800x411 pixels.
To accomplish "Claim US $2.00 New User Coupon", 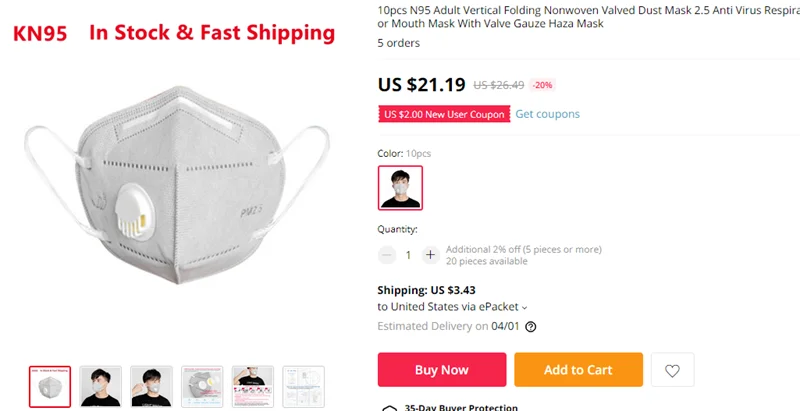I will 444,114.
